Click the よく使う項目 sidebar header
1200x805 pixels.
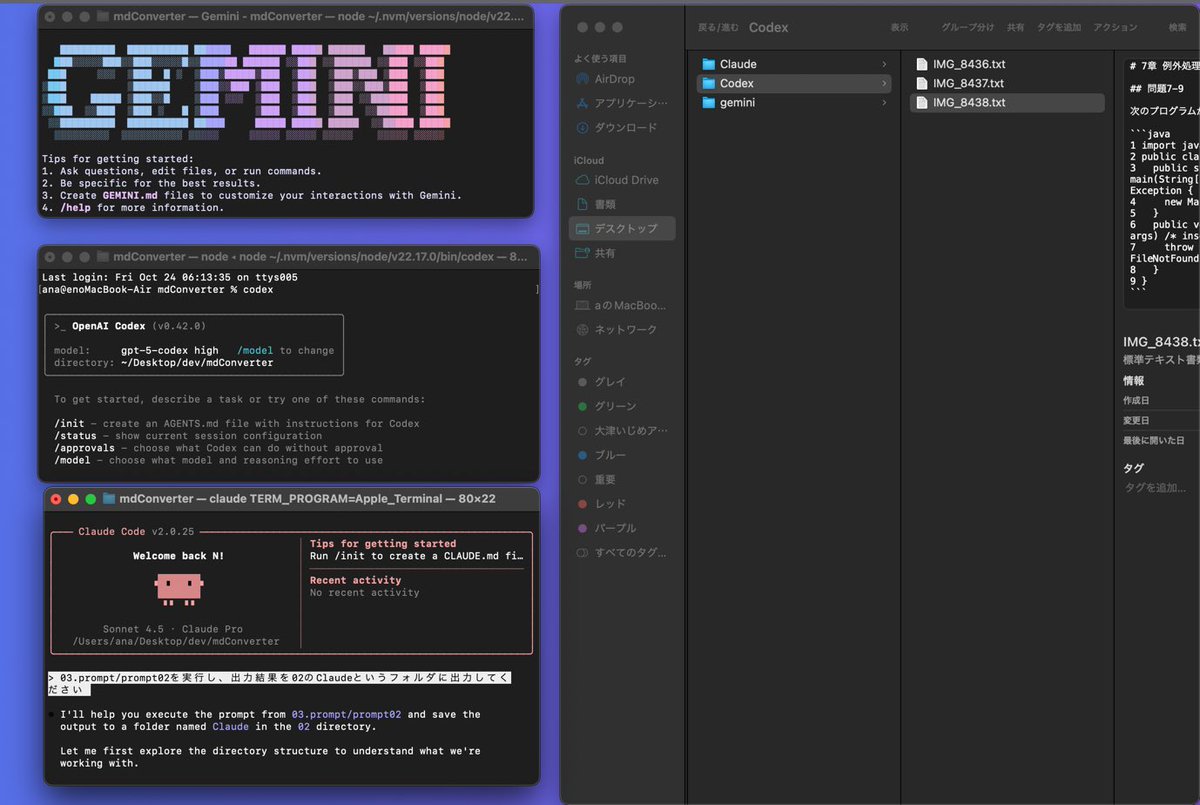601,59
